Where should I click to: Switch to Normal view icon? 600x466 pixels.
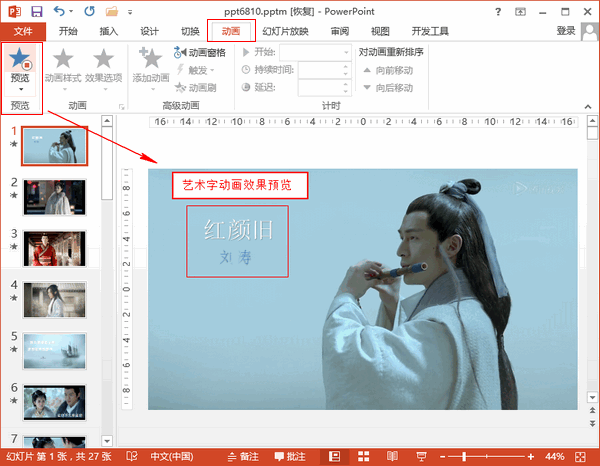(x=335, y=456)
